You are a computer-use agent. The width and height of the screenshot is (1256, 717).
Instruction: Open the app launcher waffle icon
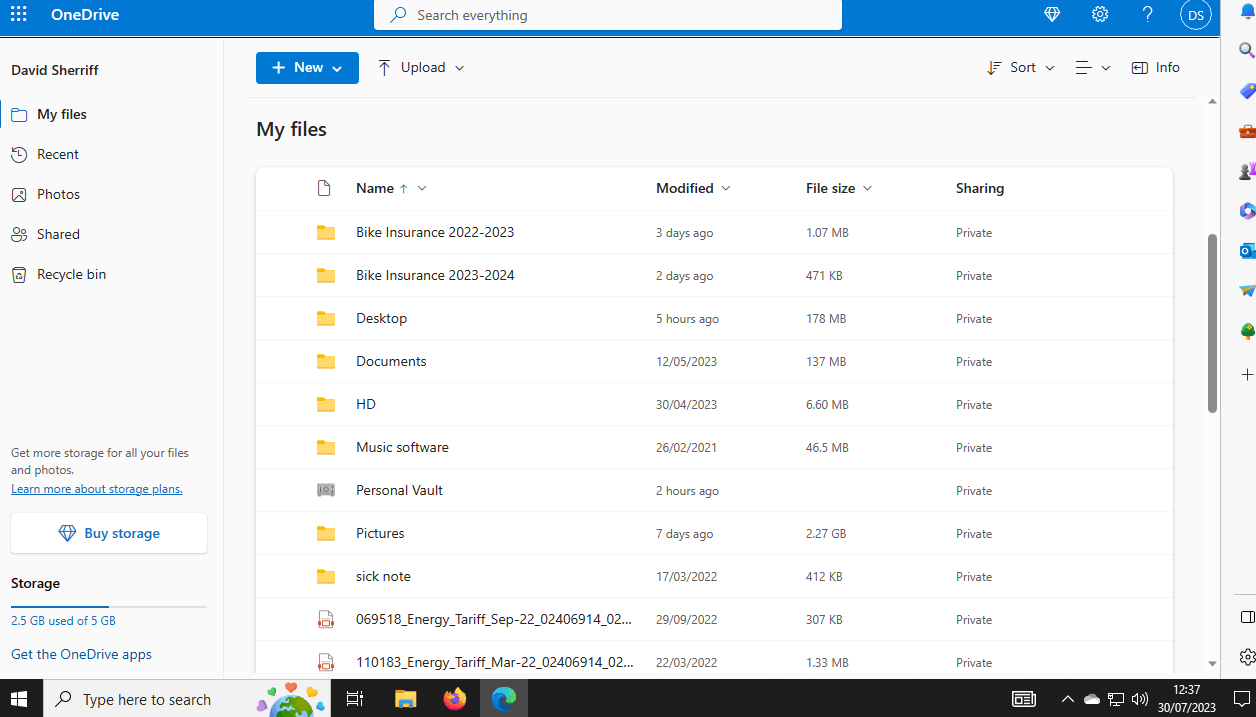[18, 14]
